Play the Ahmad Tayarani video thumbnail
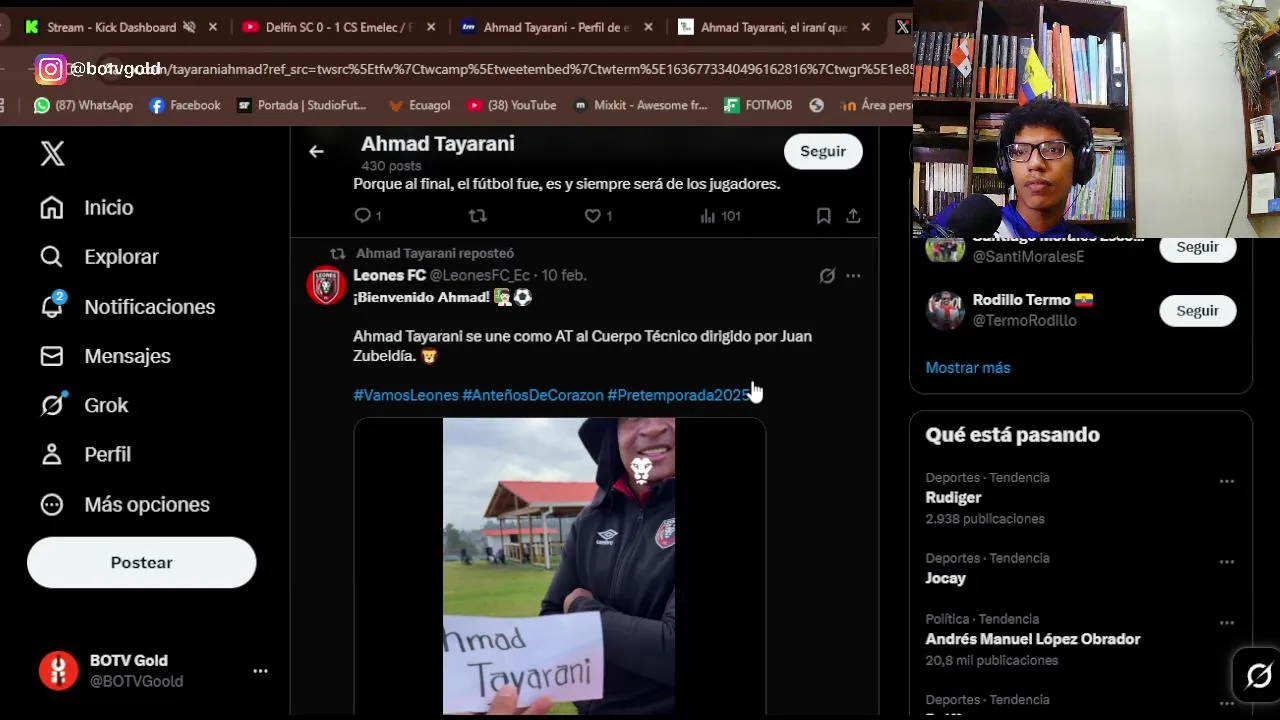This screenshot has width=1280, height=720. coord(559,566)
